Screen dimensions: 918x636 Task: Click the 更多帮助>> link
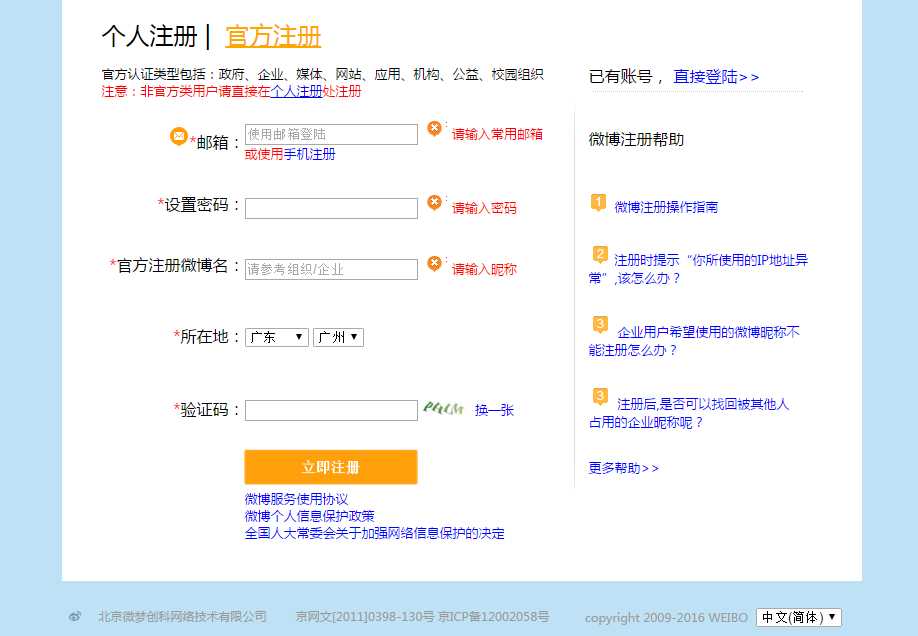click(624, 468)
